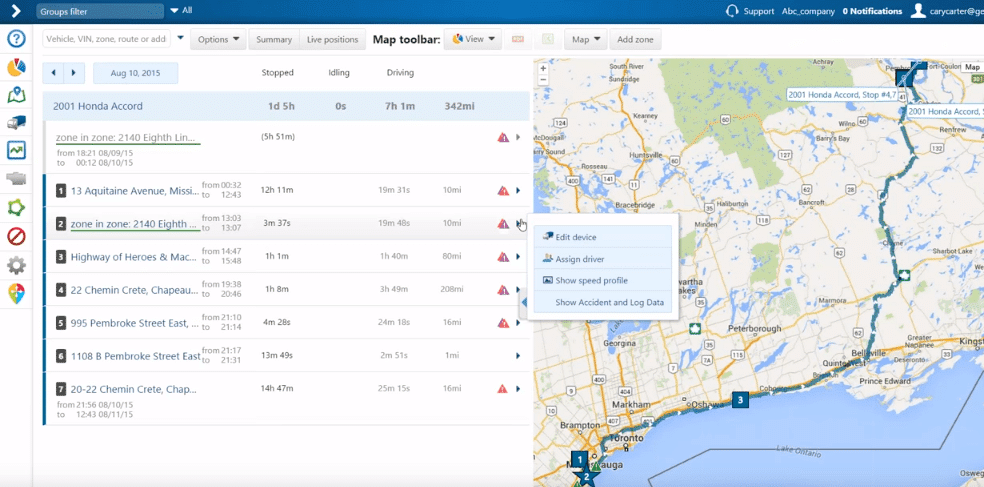Viewport: 984px width, 487px height.
Task: Select Assign driver from the popup menu
Action: (603, 259)
